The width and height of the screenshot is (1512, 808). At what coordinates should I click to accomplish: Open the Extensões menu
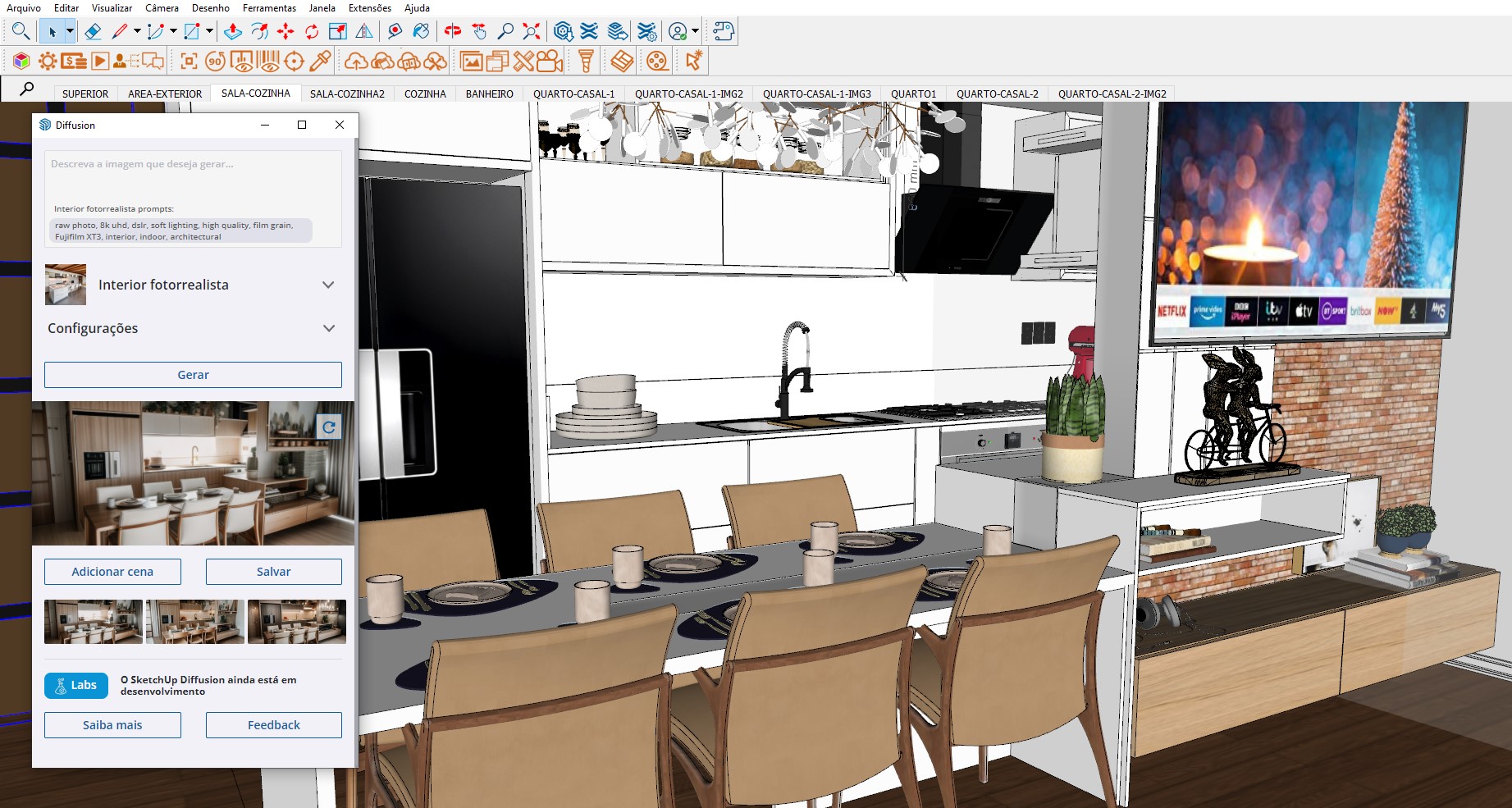(369, 8)
